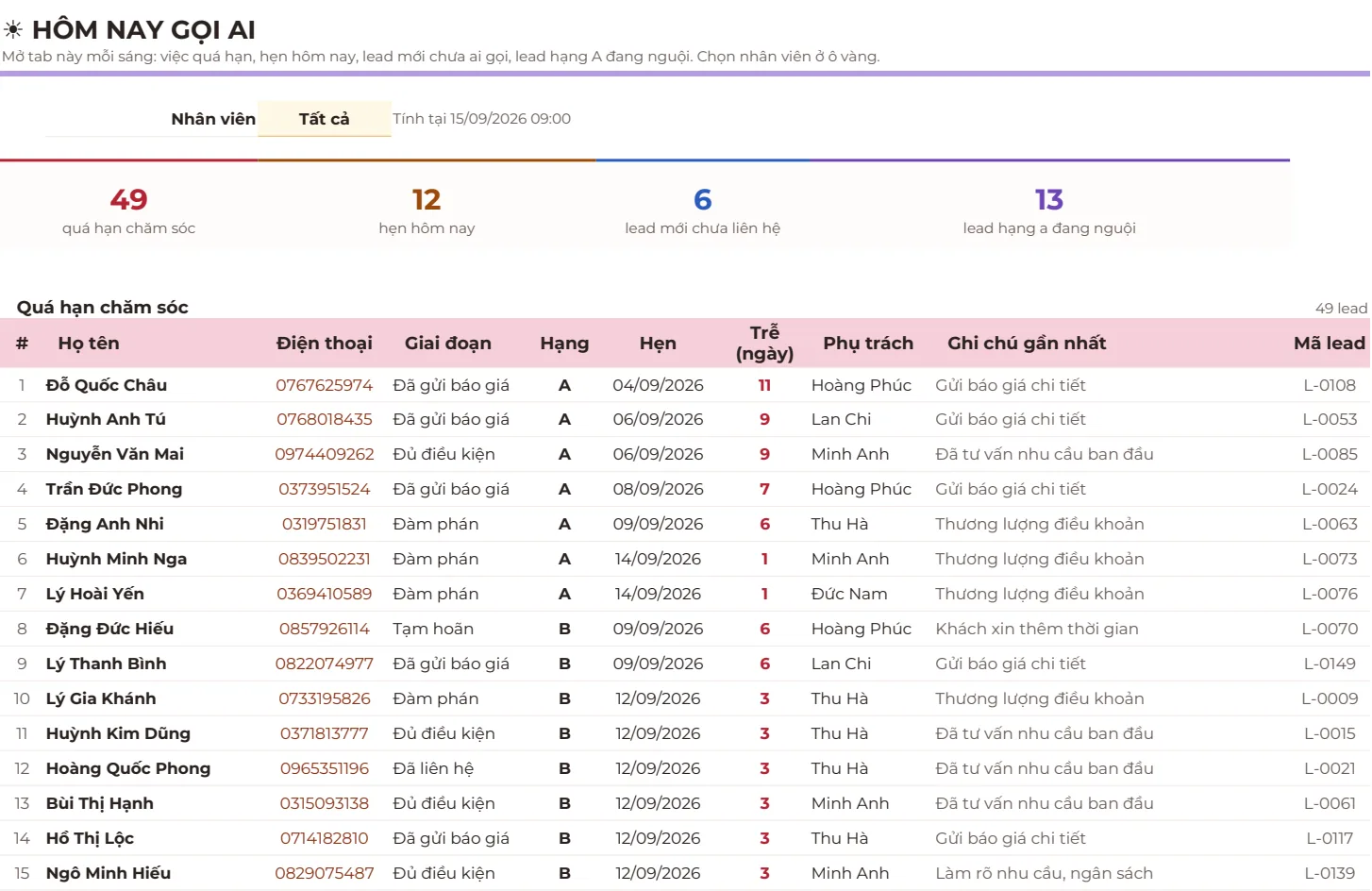
Task: Select the Hẹn column header
Action: [658, 344]
